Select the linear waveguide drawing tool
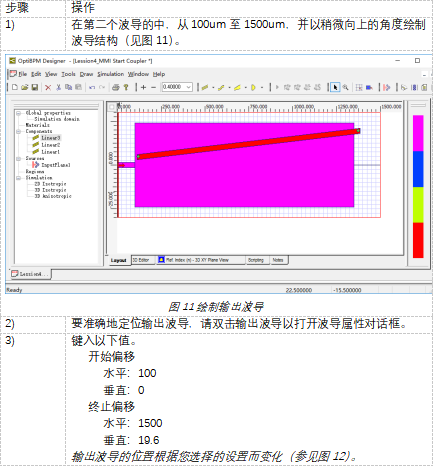Image resolution: width=435 pixels, height=467 pixels. point(205,87)
